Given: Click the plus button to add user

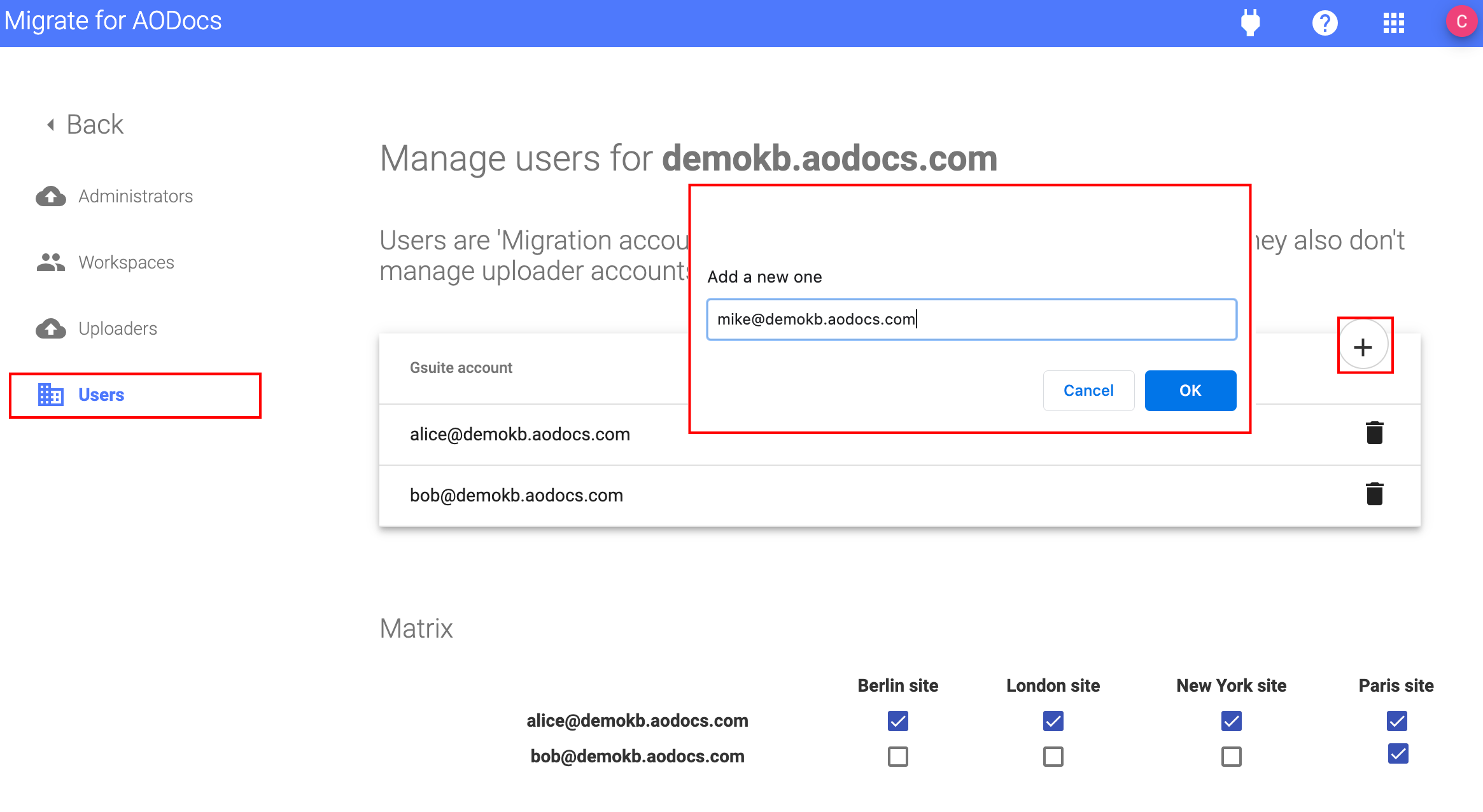Looking at the screenshot, I should (x=1363, y=347).
